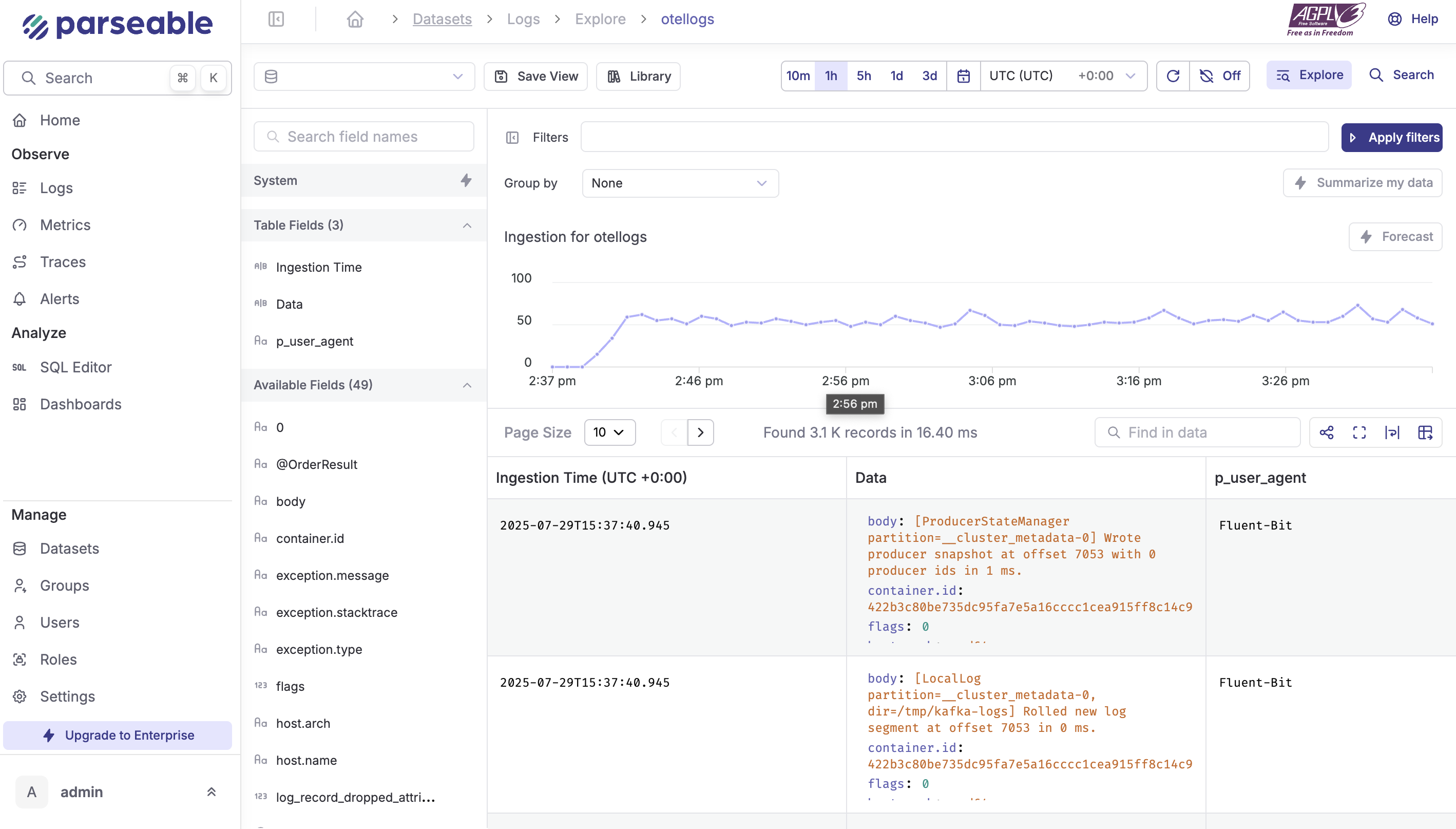
Task: Toggle the filters panel icon beside Filters
Action: pyautogui.click(x=512, y=137)
